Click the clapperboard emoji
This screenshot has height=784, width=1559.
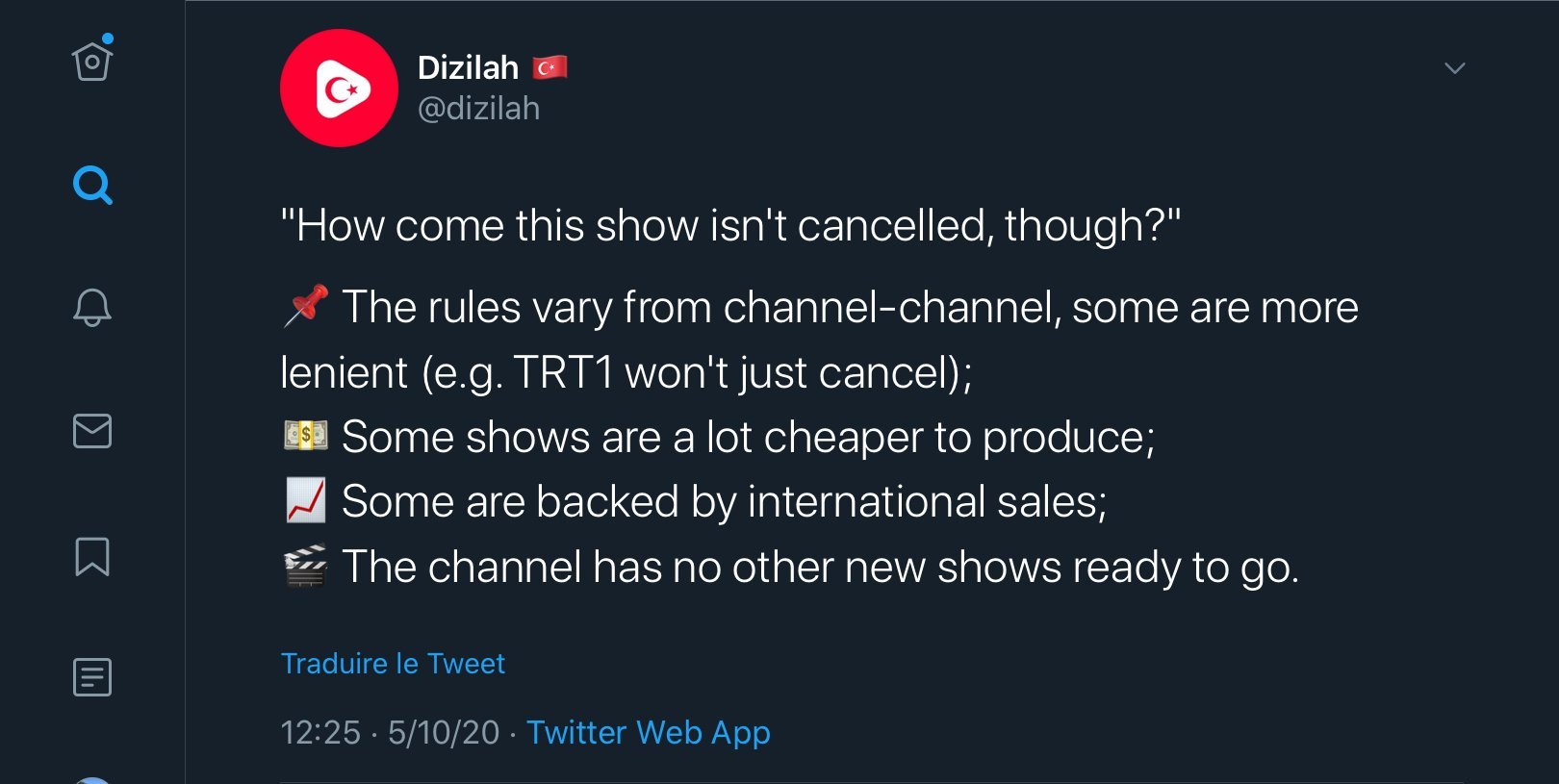click(306, 566)
